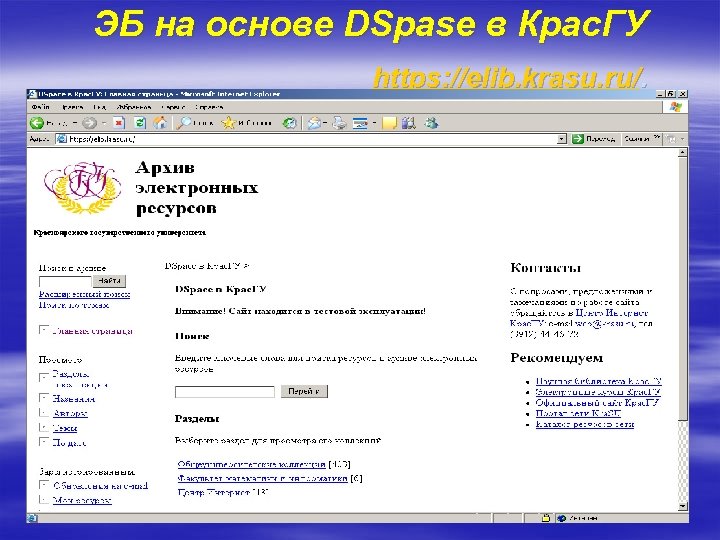The image size is (720, 540).
Task: Click the yellow Discuss note icon
Action: coord(389,123)
